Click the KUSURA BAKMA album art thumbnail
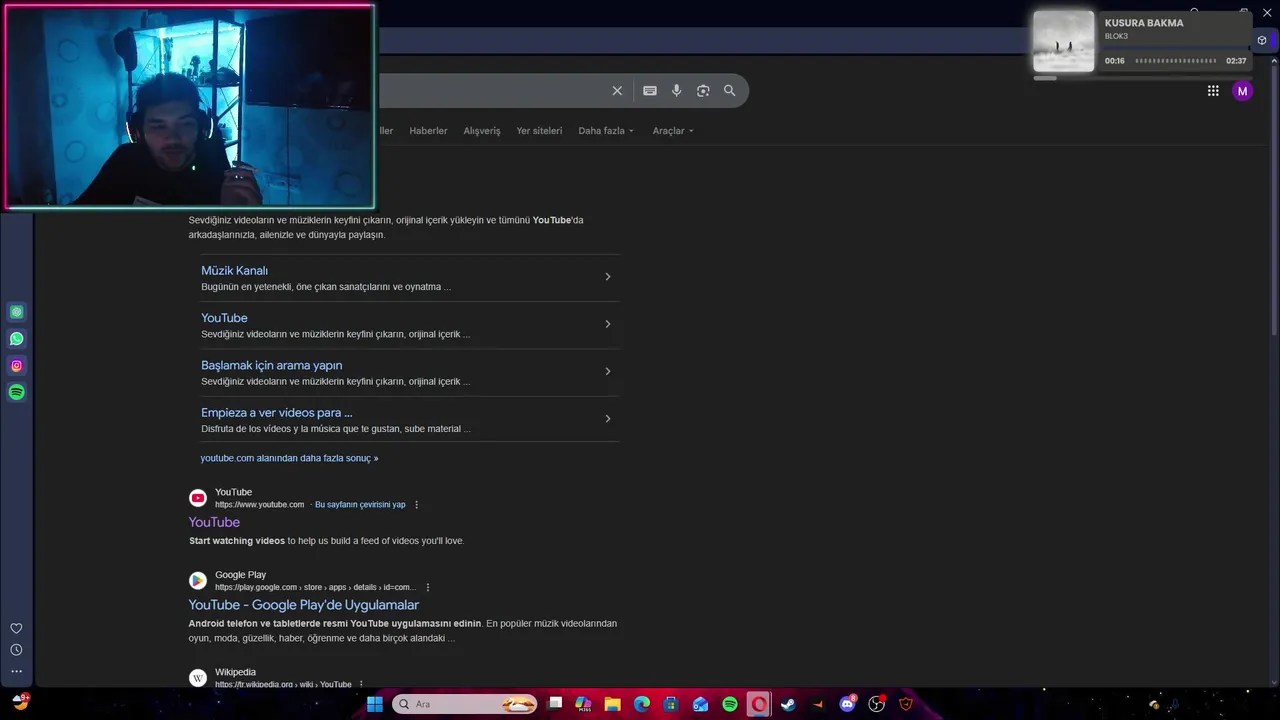 point(1064,41)
